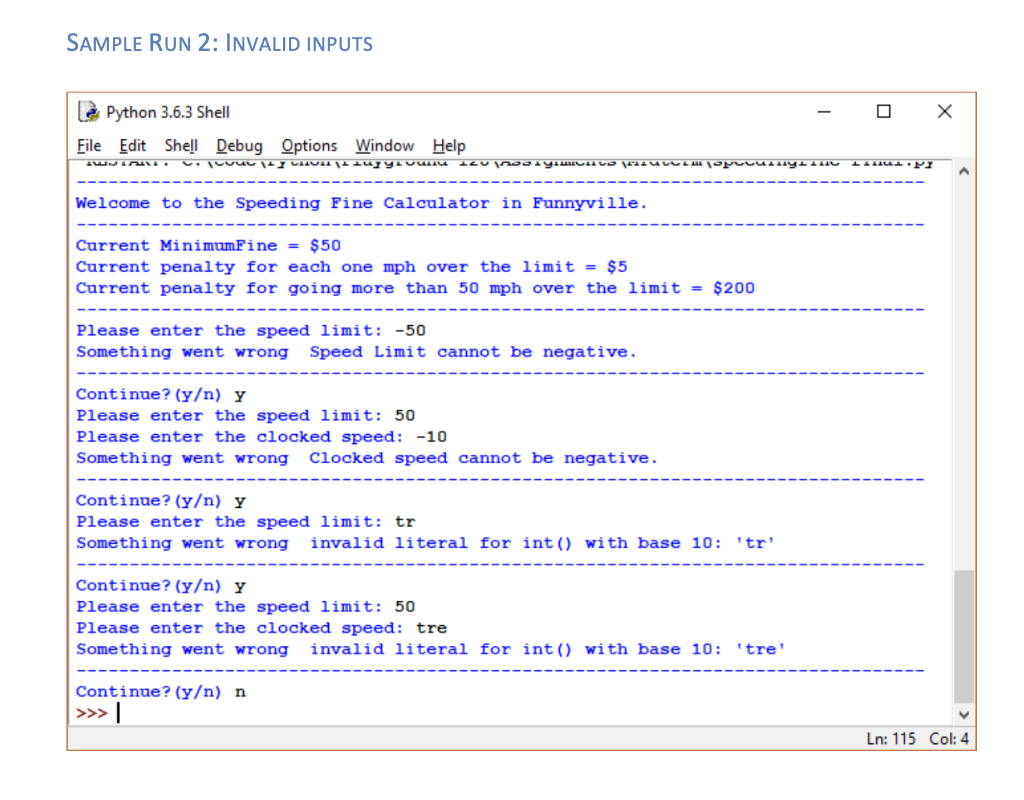
Task: Minimize the Python 3.6.3 Shell window
Action: point(822,112)
